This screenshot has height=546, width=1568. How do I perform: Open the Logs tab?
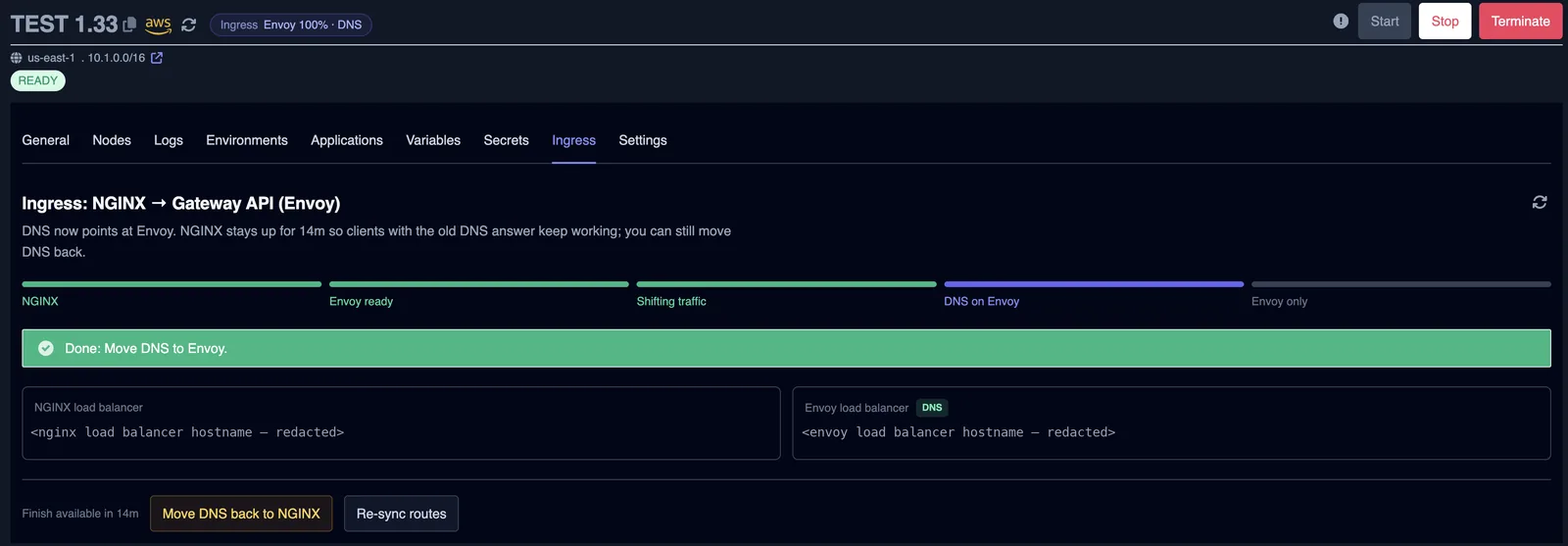pos(169,140)
